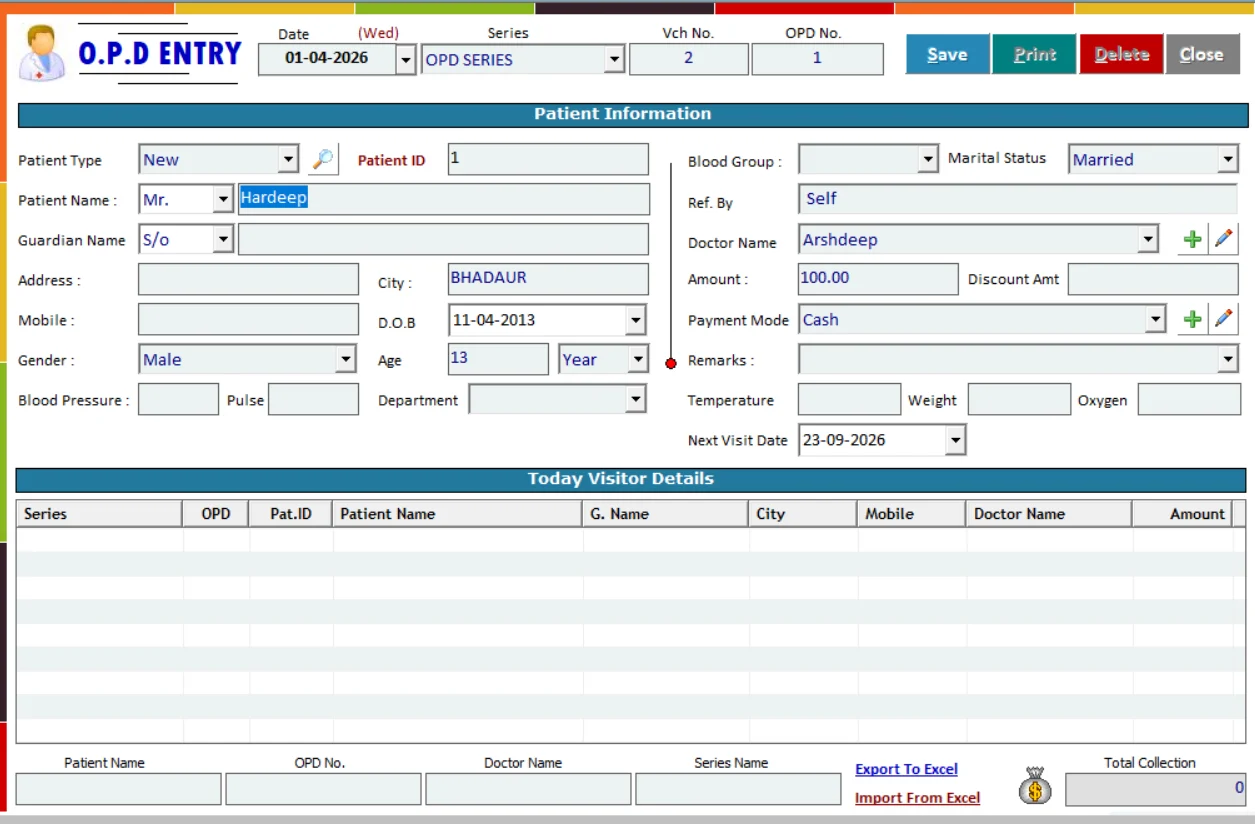The image size is (1255, 824).
Task: Click the City field showing BHADAUR
Action: [x=548, y=279]
